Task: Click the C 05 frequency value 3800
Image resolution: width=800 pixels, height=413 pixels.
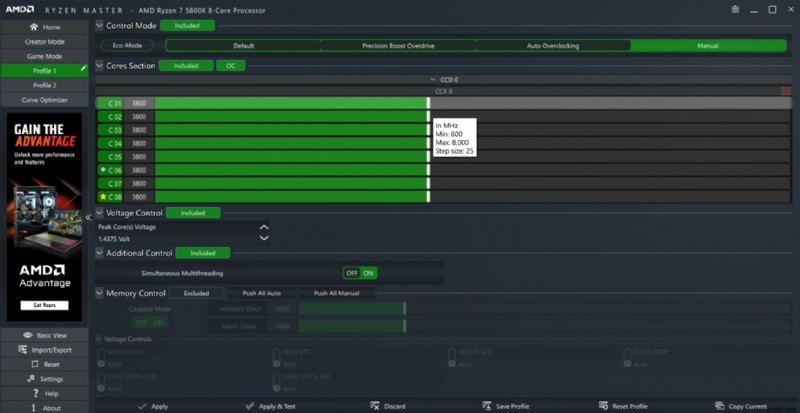Action: pyautogui.click(x=139, y=157)
